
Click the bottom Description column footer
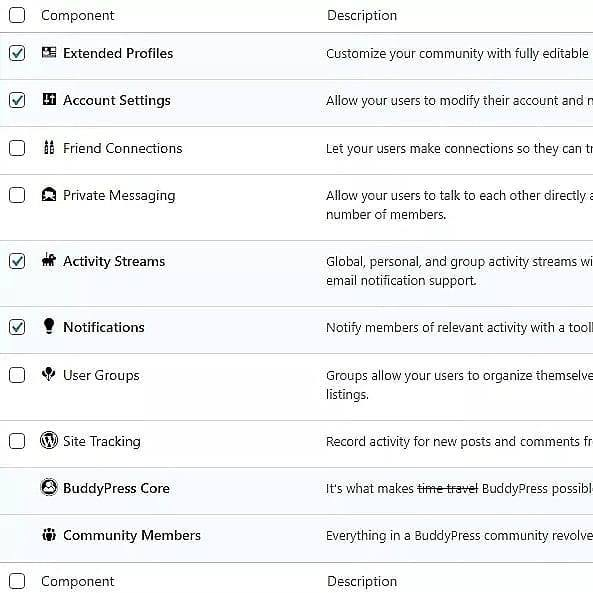point(362,582)
